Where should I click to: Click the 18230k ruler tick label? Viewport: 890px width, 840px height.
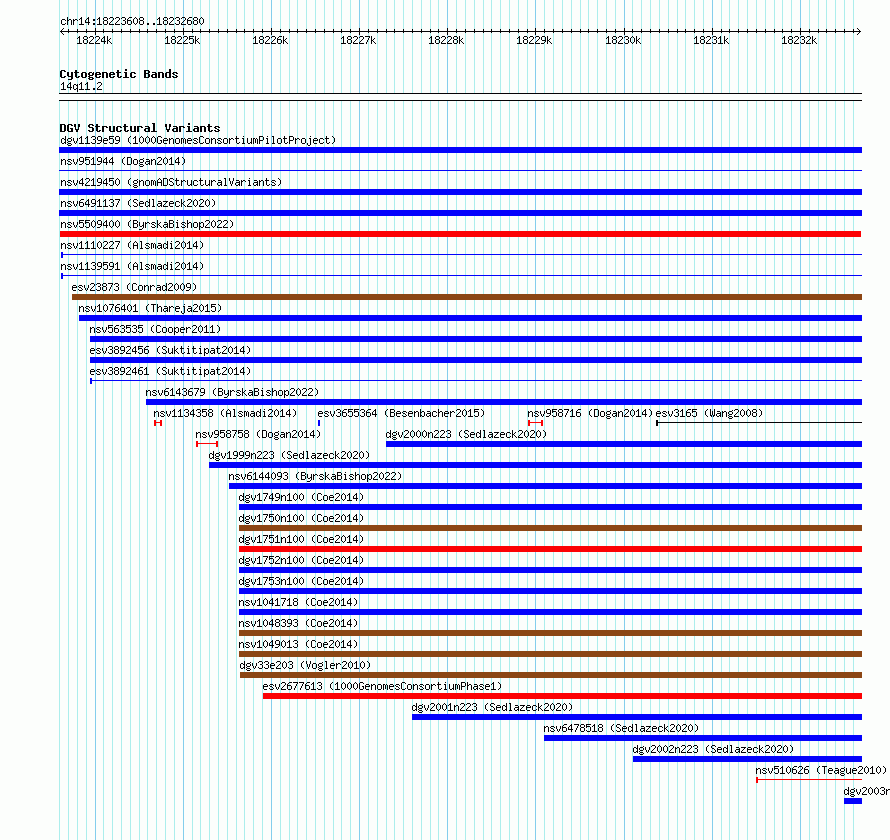tap(623, 40)
